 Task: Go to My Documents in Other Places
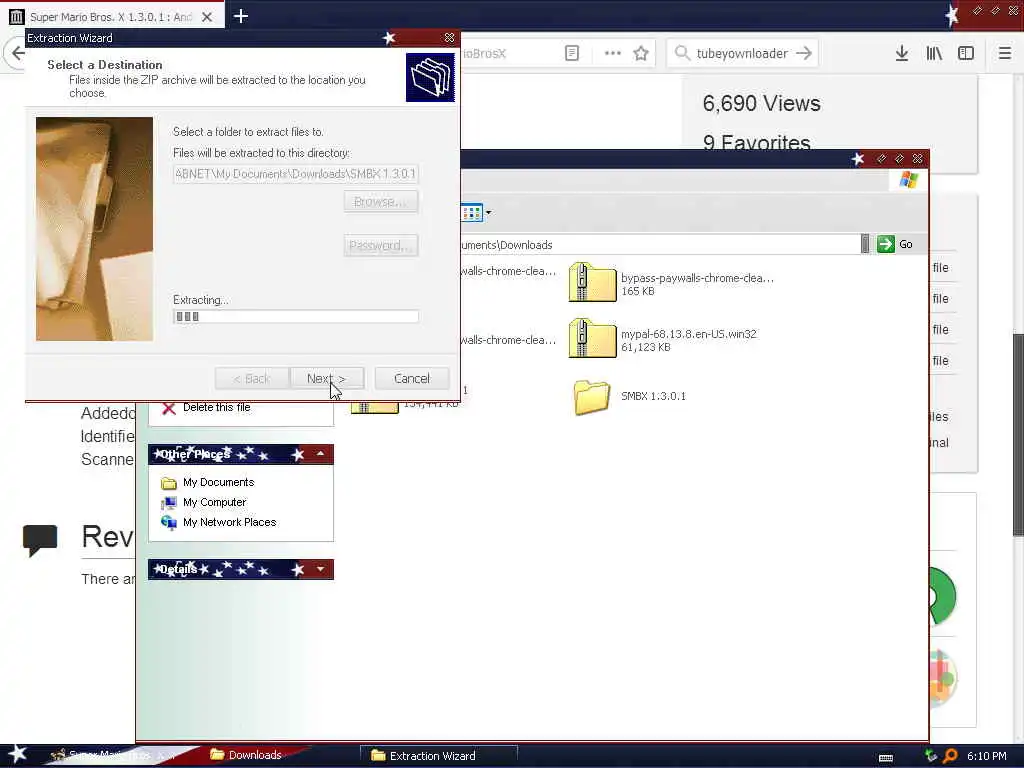coord(218,482)
